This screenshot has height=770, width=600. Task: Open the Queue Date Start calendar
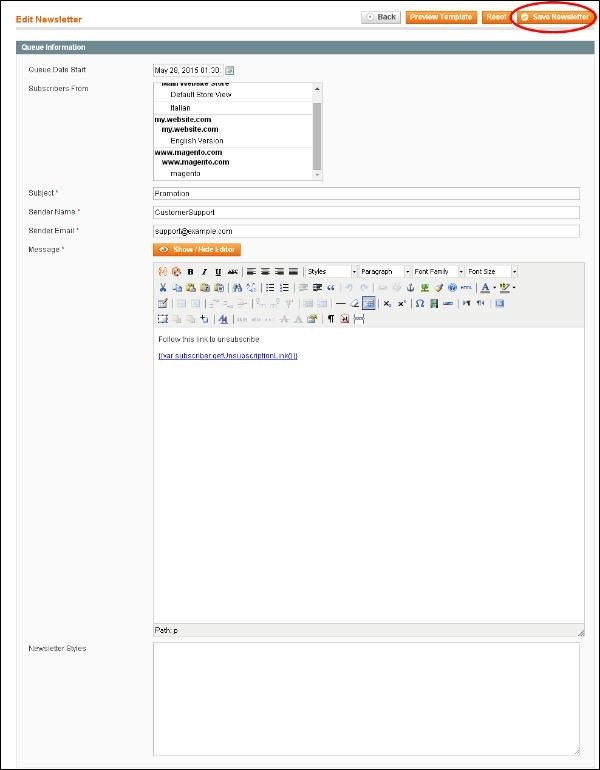click(230, 71)
